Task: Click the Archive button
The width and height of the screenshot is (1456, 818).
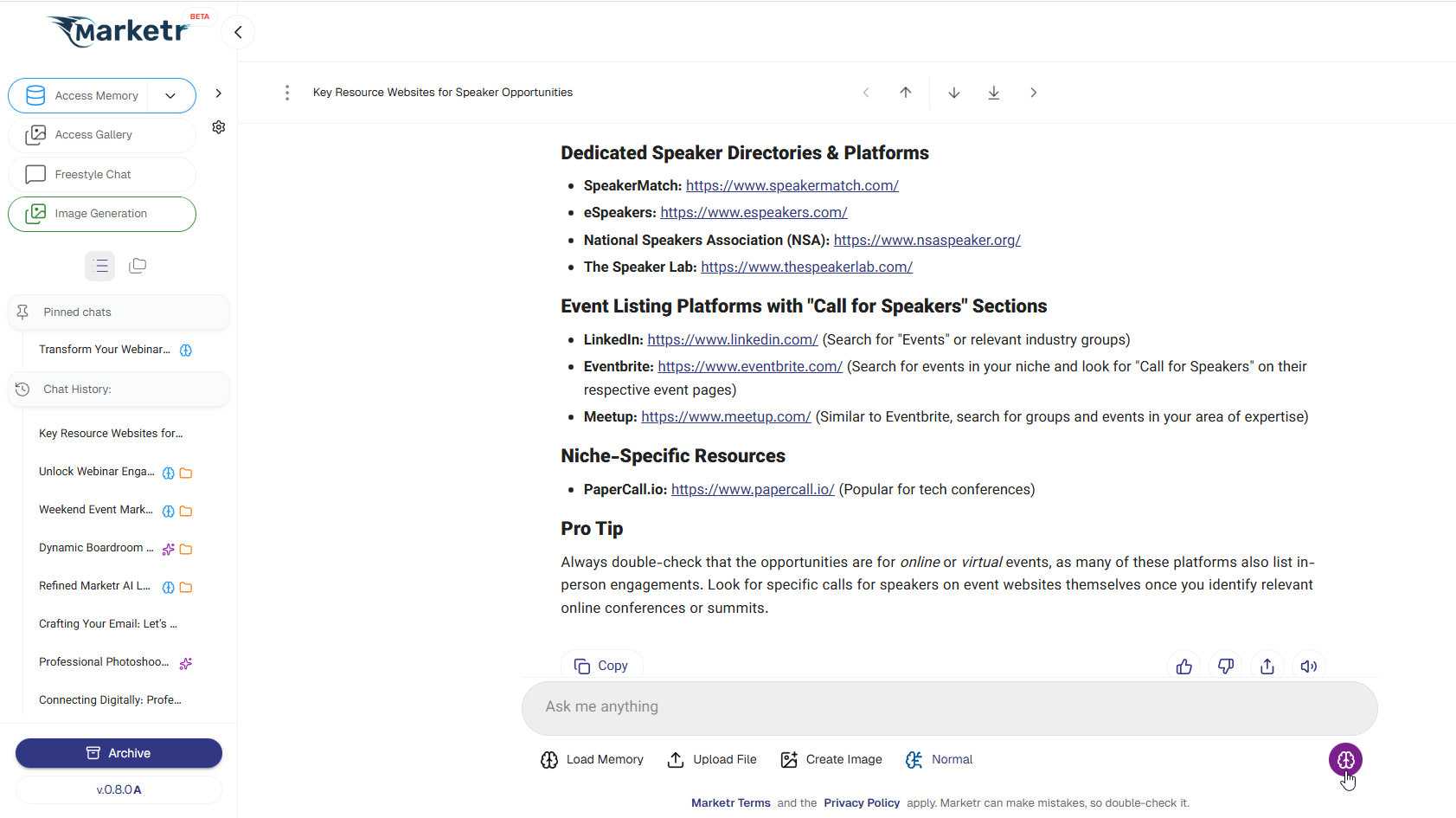Action: [x=119, y=753]
